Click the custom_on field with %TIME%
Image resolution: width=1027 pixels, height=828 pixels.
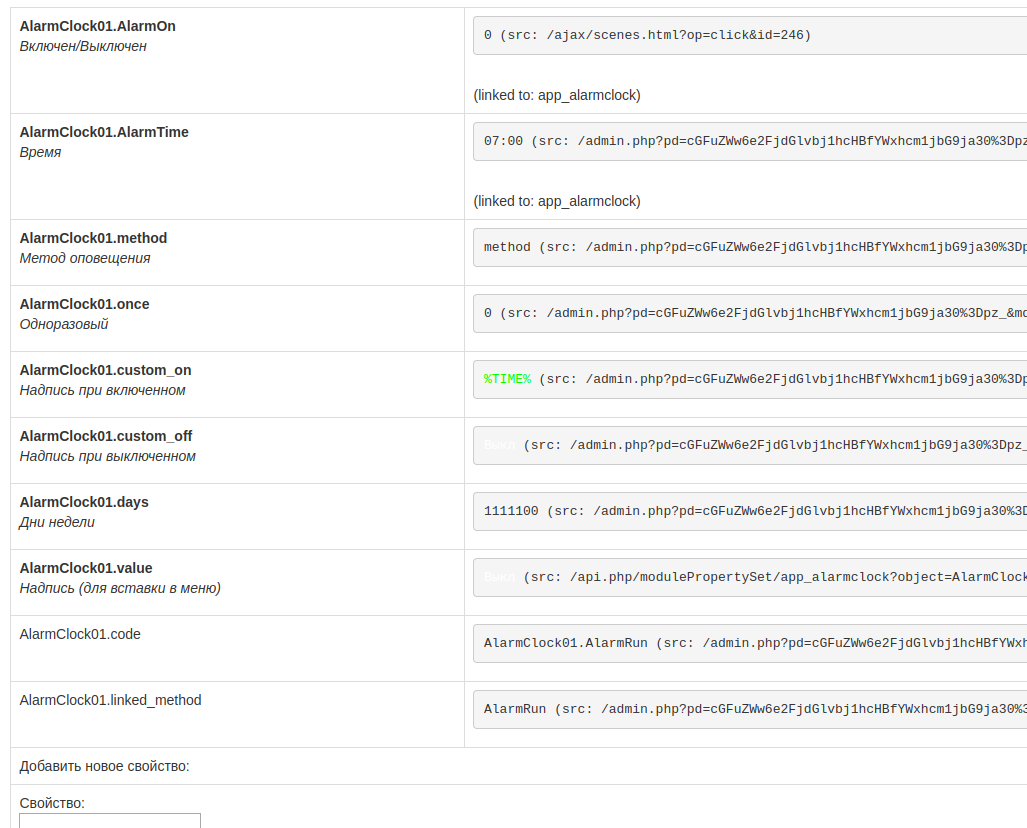point(750,379)
